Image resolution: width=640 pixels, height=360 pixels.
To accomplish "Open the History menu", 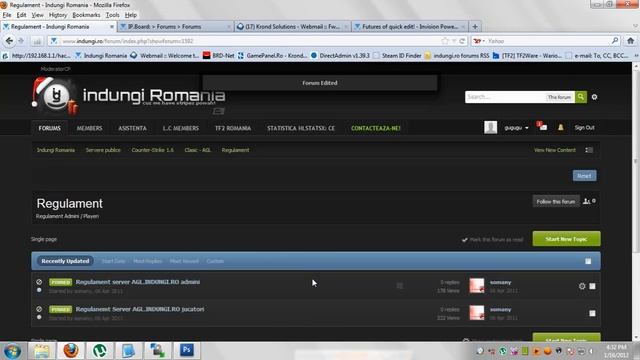I will pos(58,15).
